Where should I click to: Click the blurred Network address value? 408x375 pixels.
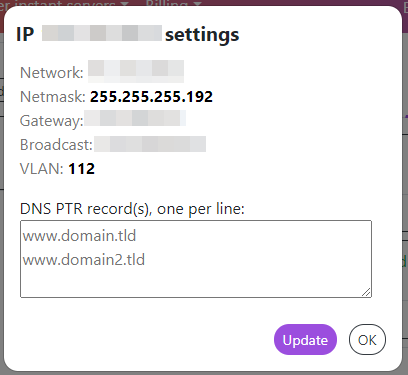click(136, 71)
